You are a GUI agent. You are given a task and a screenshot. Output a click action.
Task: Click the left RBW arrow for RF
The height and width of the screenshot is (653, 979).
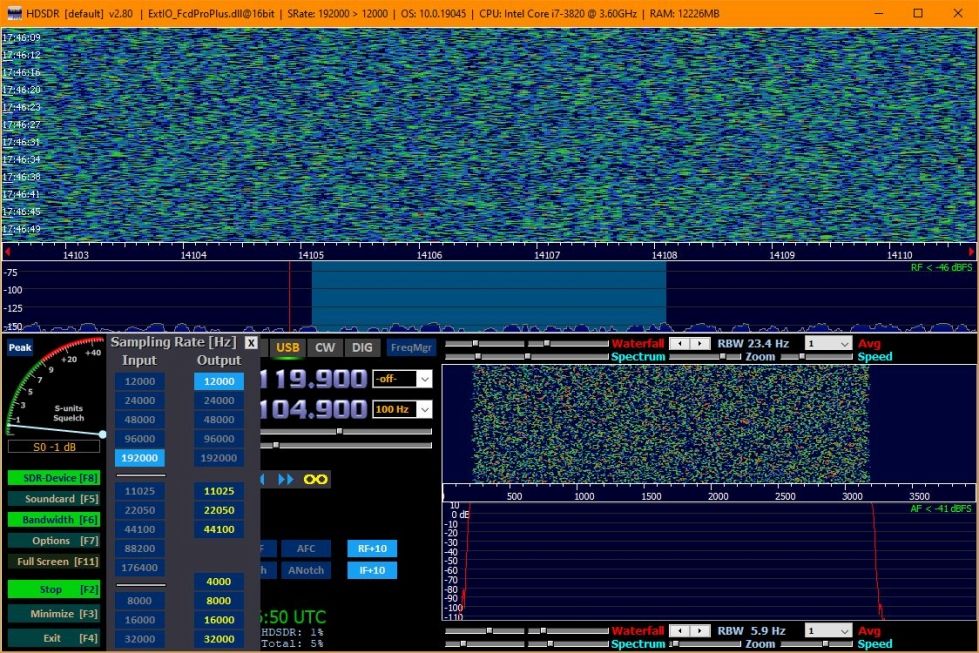pos(678,343)
